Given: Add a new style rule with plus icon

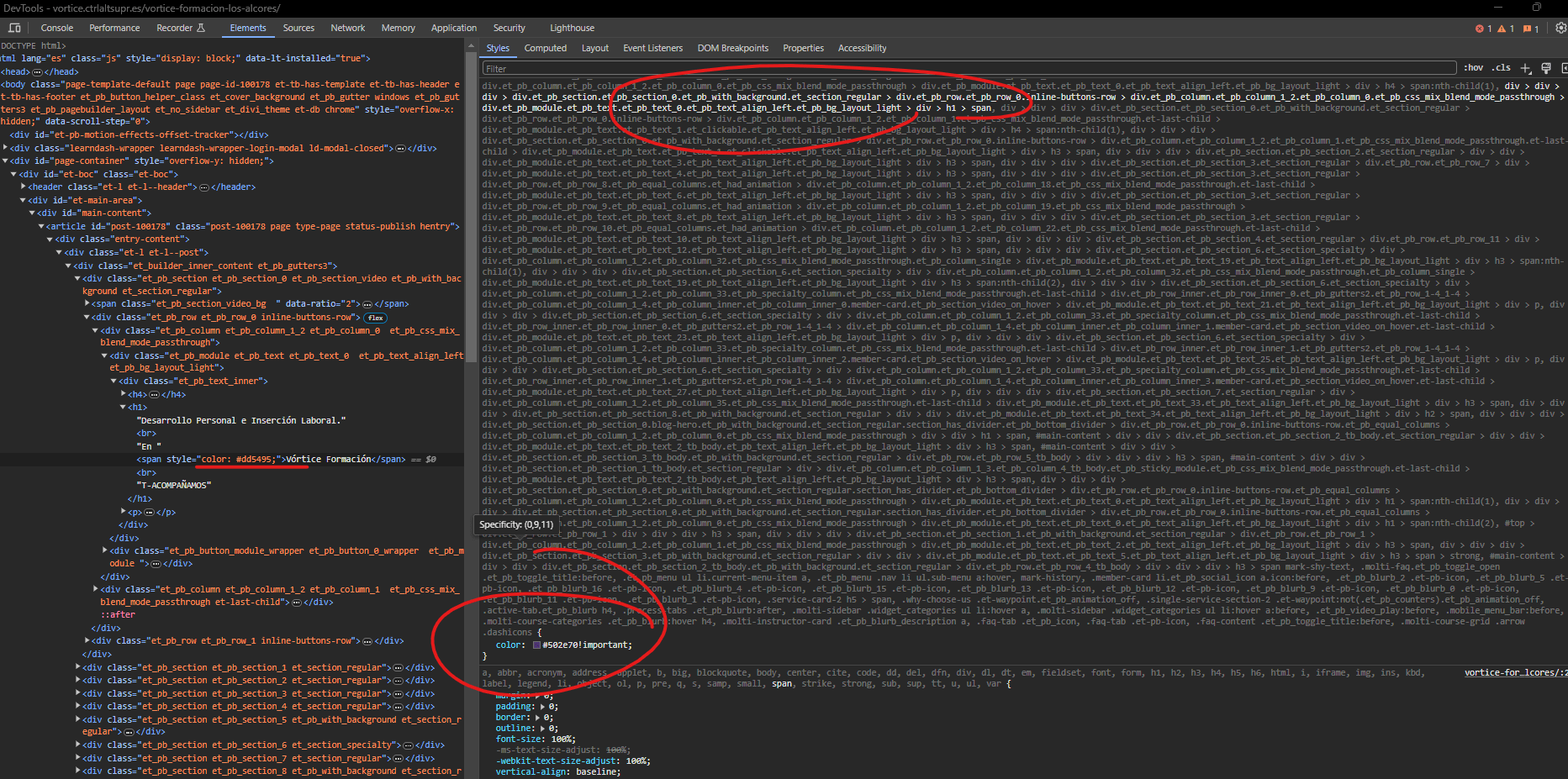Looking at the screenshot, I should pos(1526,68).
